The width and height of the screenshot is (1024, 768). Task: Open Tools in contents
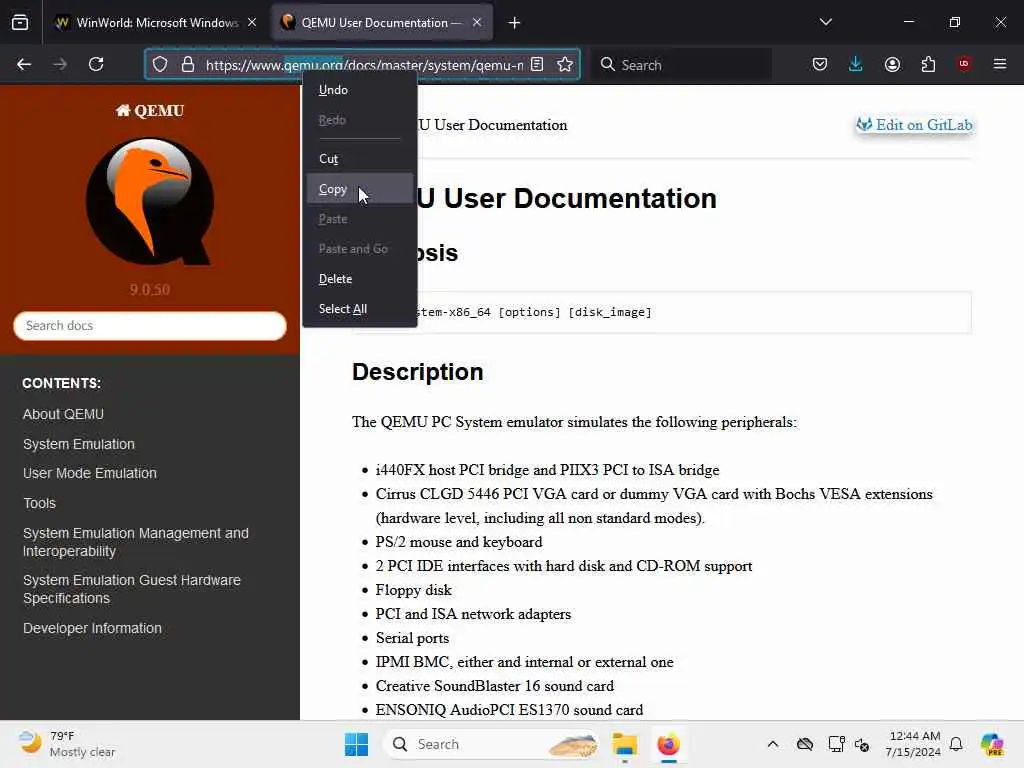pyautogui.click(x=40, y=504)
